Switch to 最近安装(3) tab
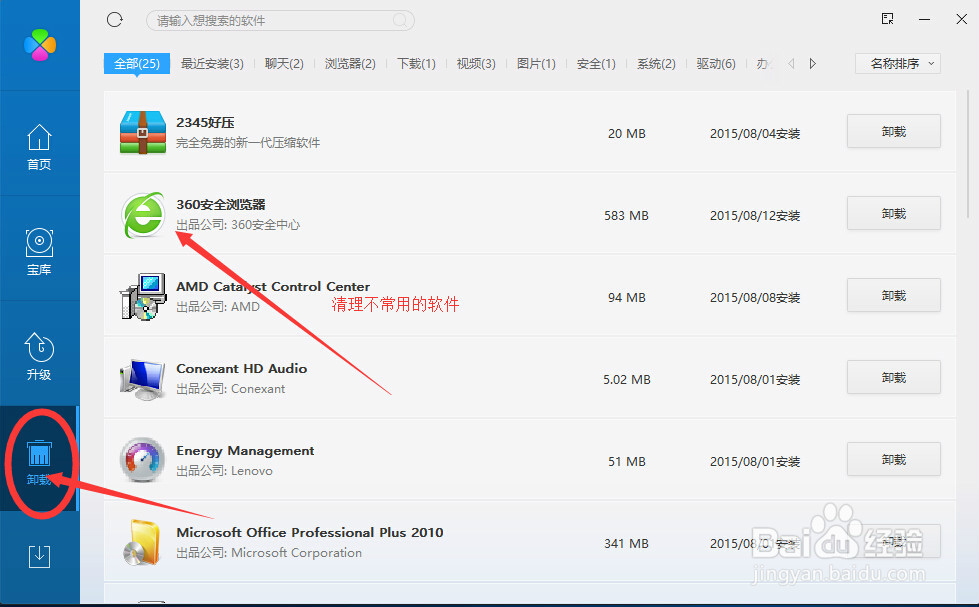Viewport: 979px width, 607px height. coord(212,63)
